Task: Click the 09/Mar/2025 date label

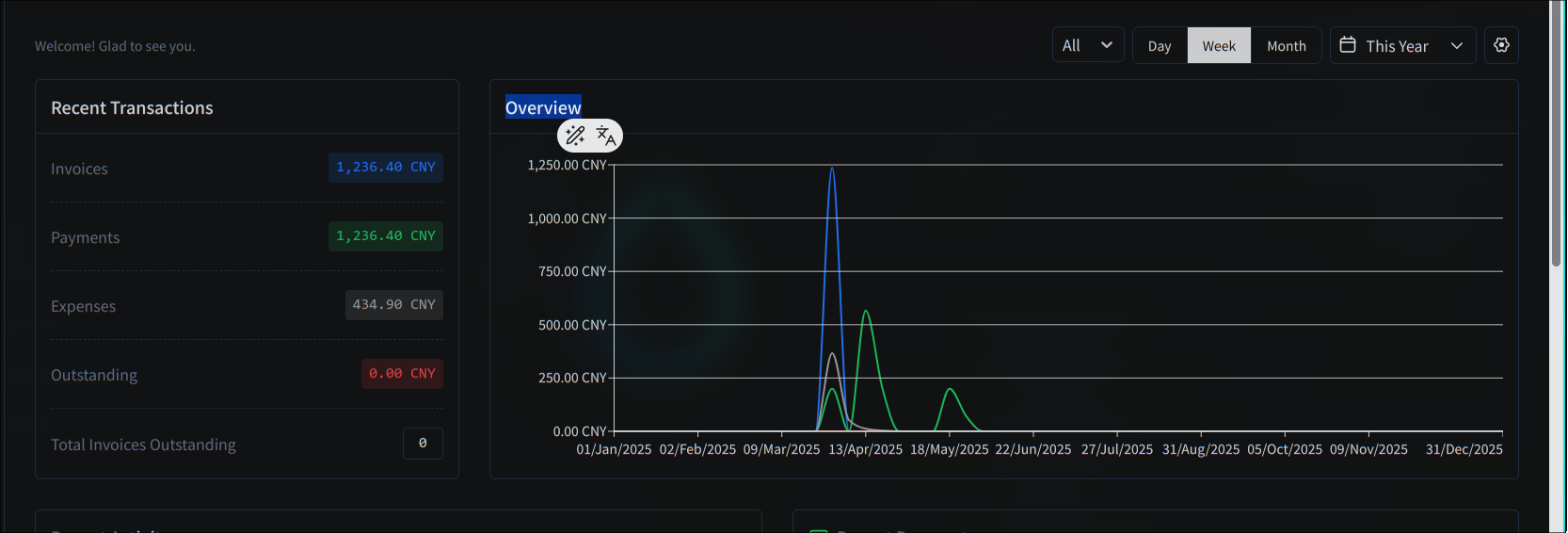Action: pos(781,449)
